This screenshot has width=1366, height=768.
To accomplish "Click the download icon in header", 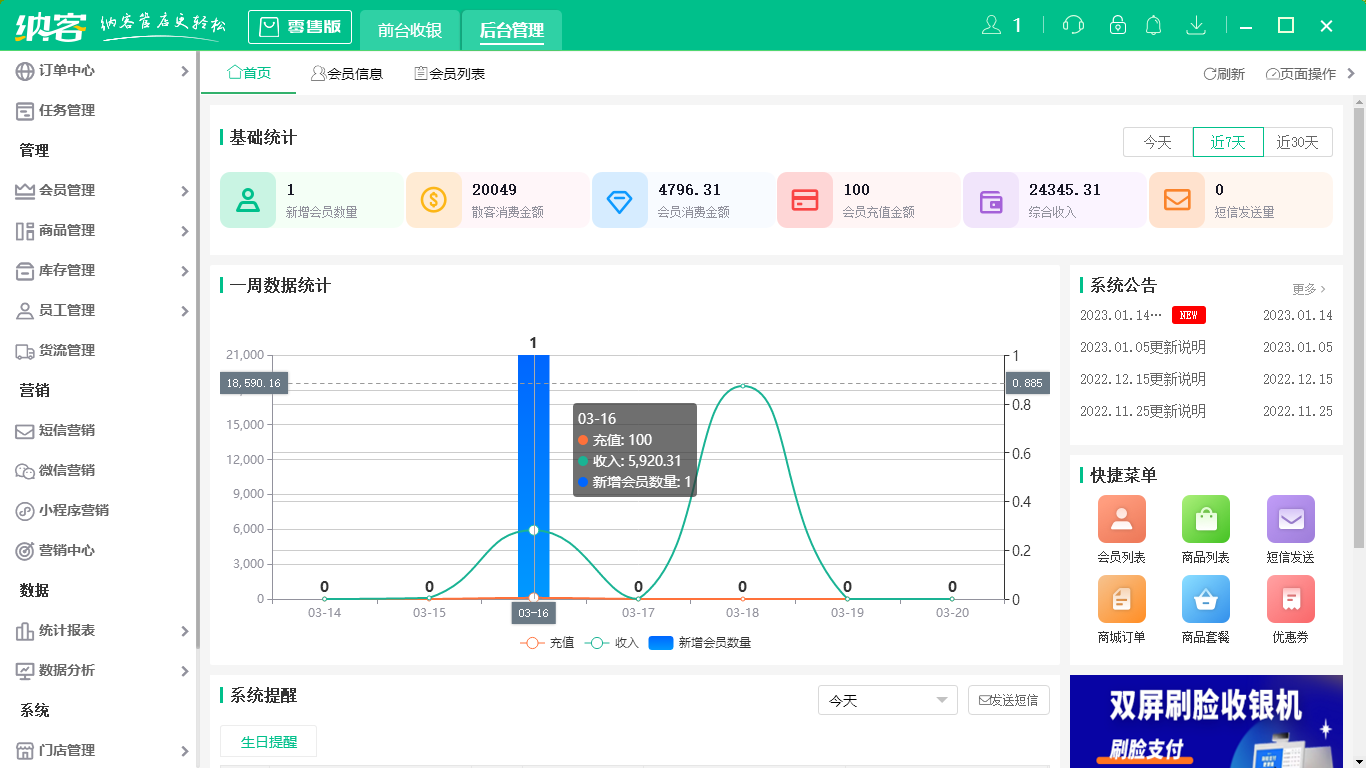I will (x=1195, y=26).
